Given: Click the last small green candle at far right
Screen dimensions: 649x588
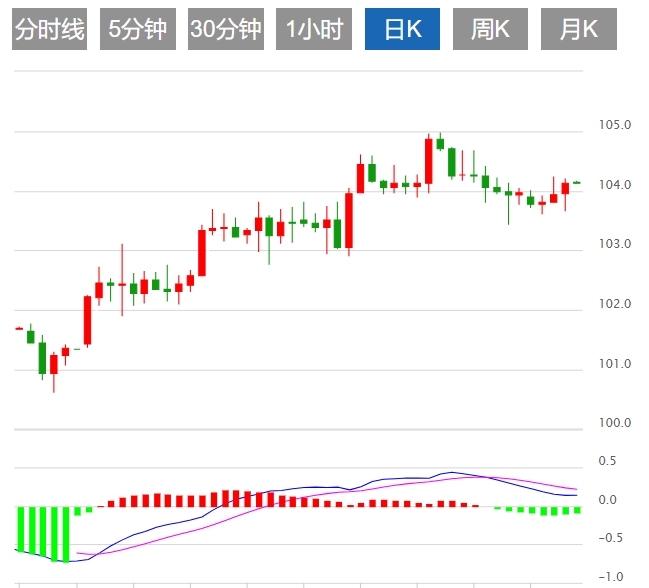Looking at the screenshot, I should (577, 182).
